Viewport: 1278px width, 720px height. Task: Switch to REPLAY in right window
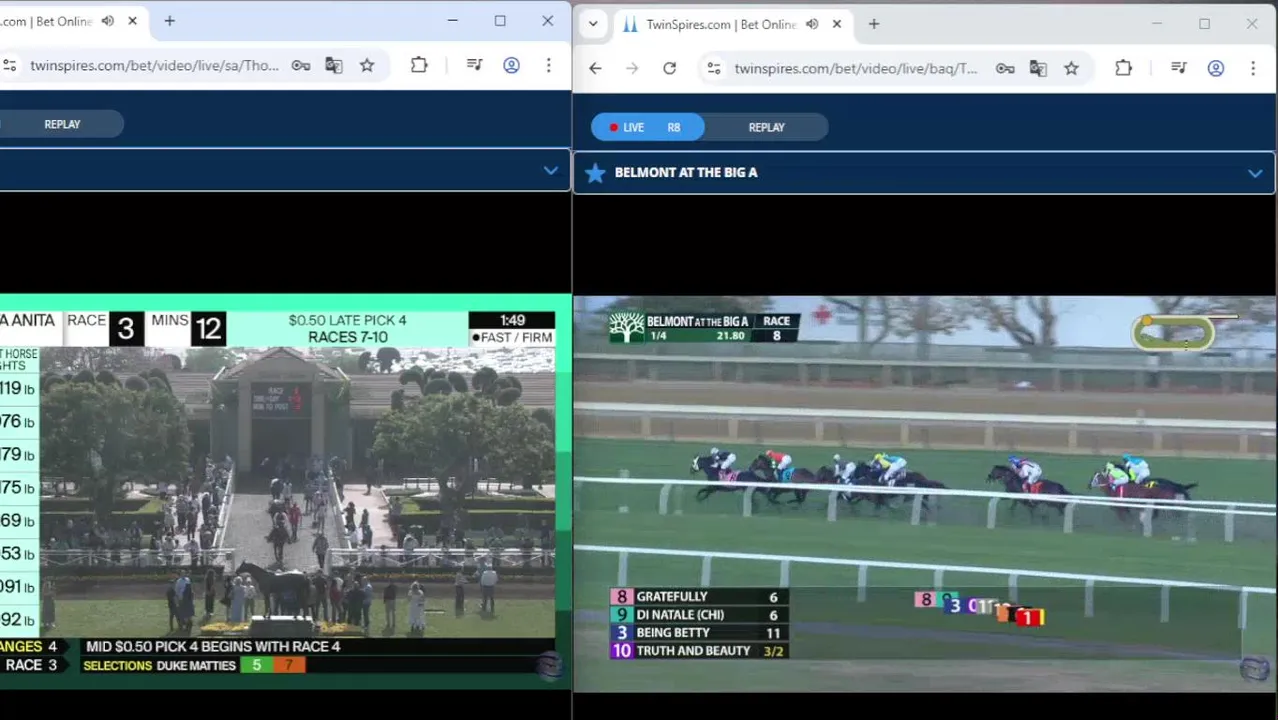pyautogui.click(x=767, y=127)
